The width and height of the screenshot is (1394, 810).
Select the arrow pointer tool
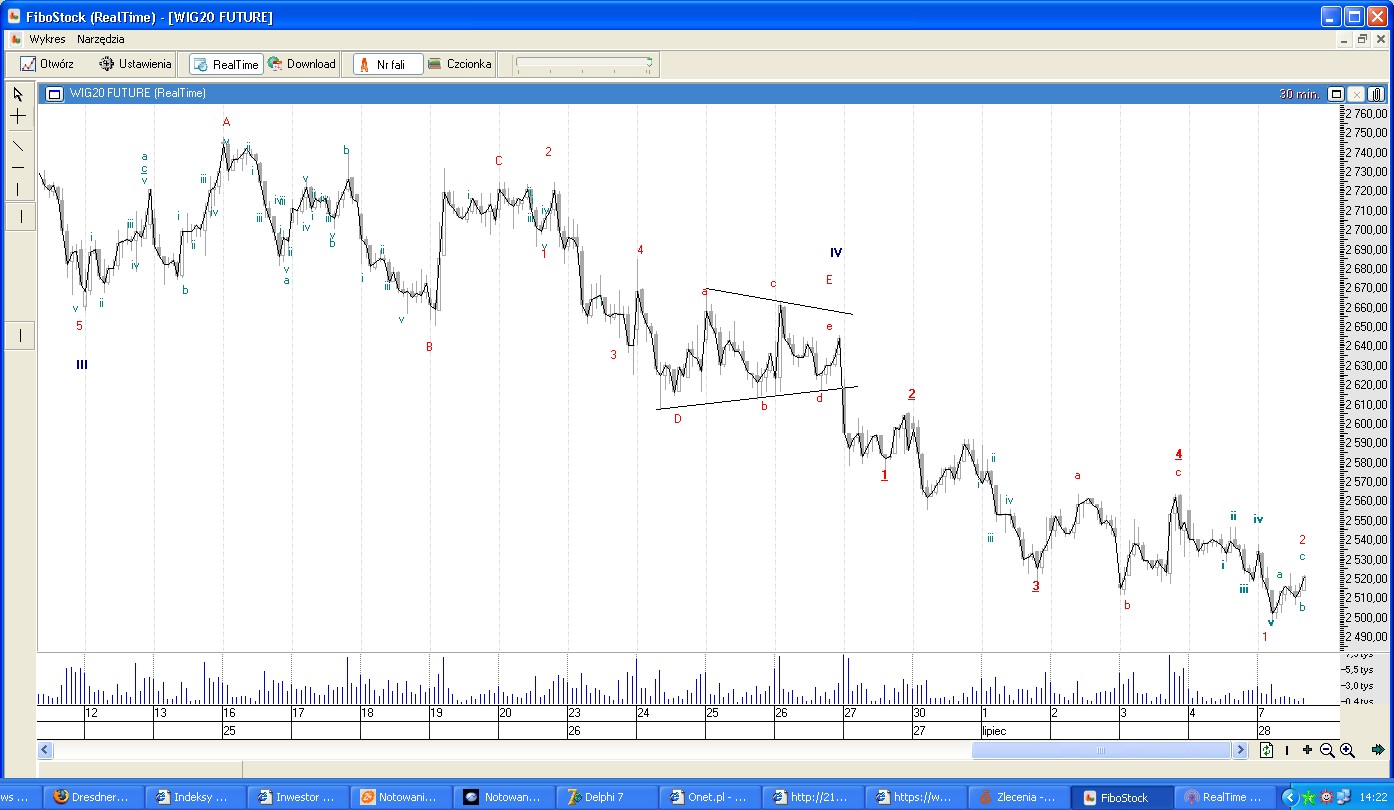[x=18, y=95]
